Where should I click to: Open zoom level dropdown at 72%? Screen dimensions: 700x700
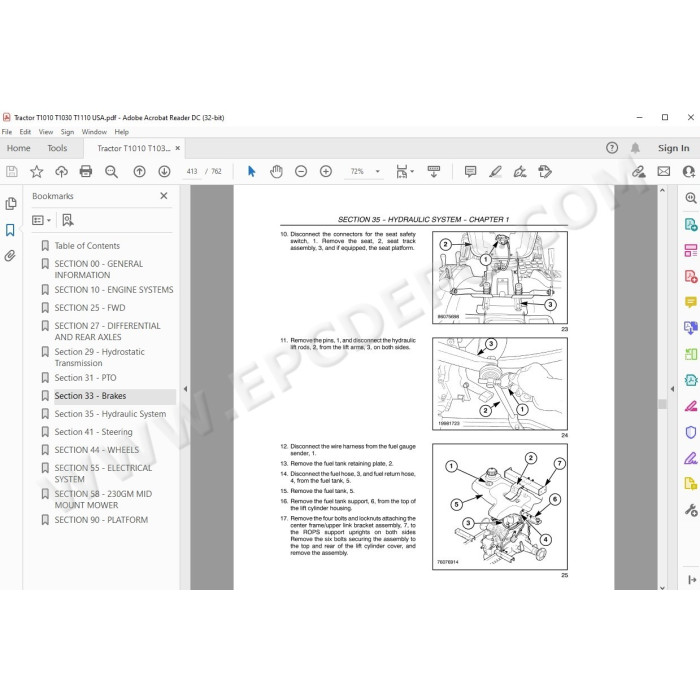pyautogui.click(x=377, y=171)
